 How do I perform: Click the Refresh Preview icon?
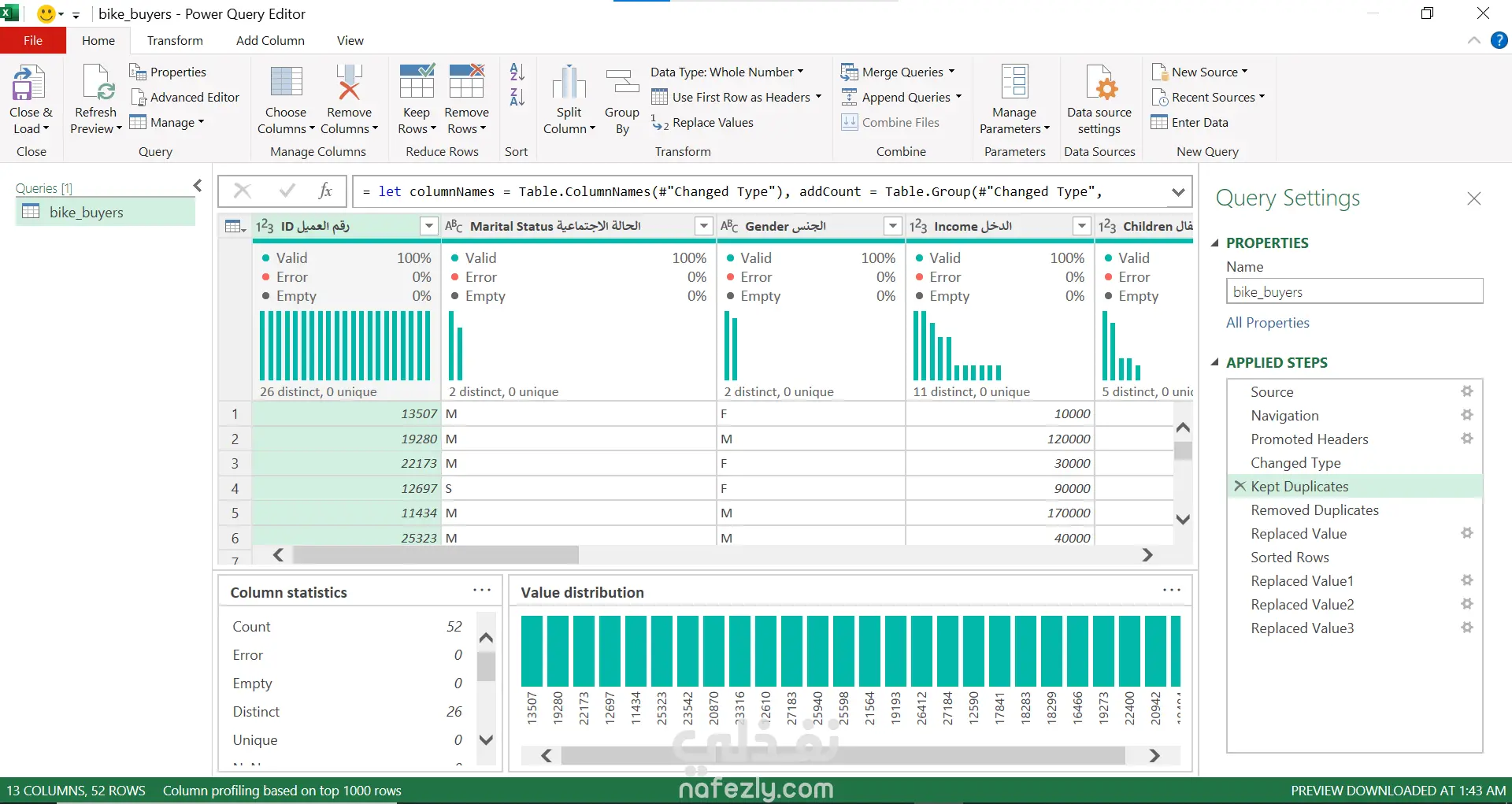[x=96, y=83]
